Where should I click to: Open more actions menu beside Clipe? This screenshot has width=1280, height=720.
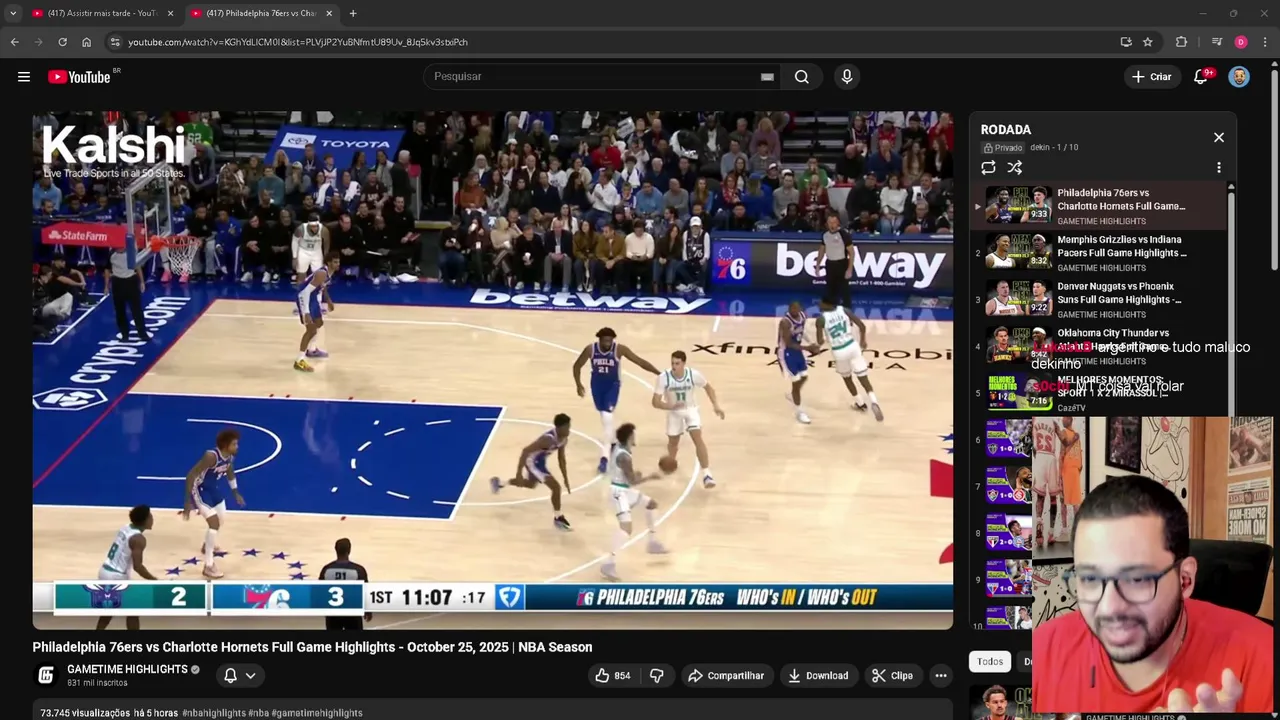pyautogui.click(x=941, y=676)
